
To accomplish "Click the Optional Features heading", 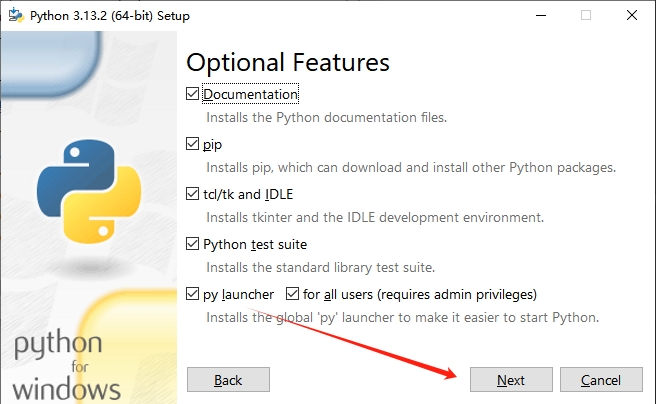I will (x=288, y=62).
